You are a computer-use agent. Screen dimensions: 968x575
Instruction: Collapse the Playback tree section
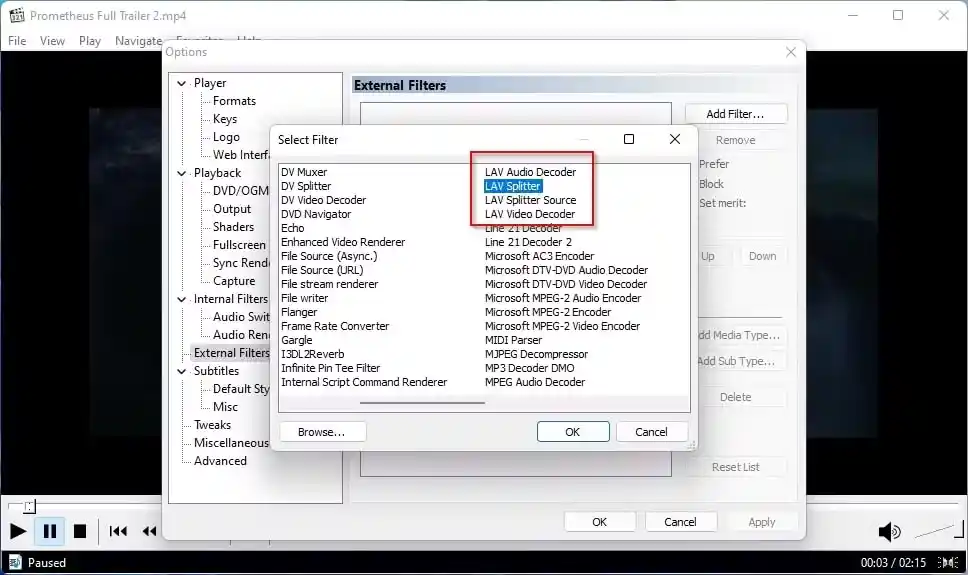pos(181,173)
